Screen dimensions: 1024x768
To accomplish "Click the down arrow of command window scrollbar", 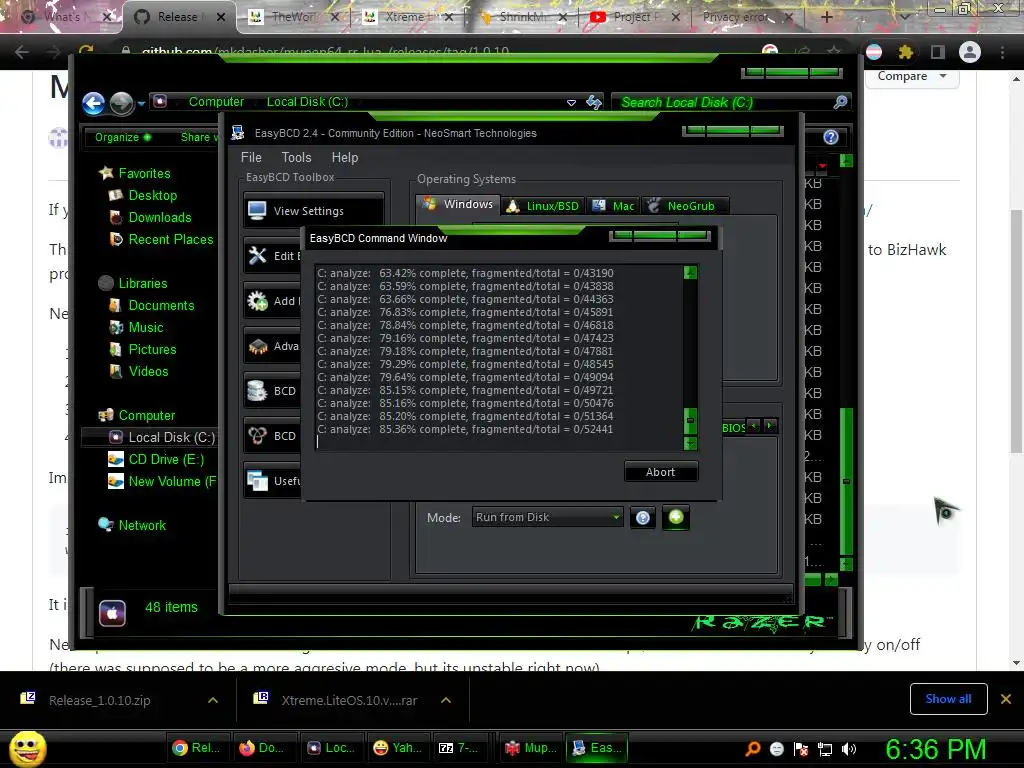I will [690, 443].
